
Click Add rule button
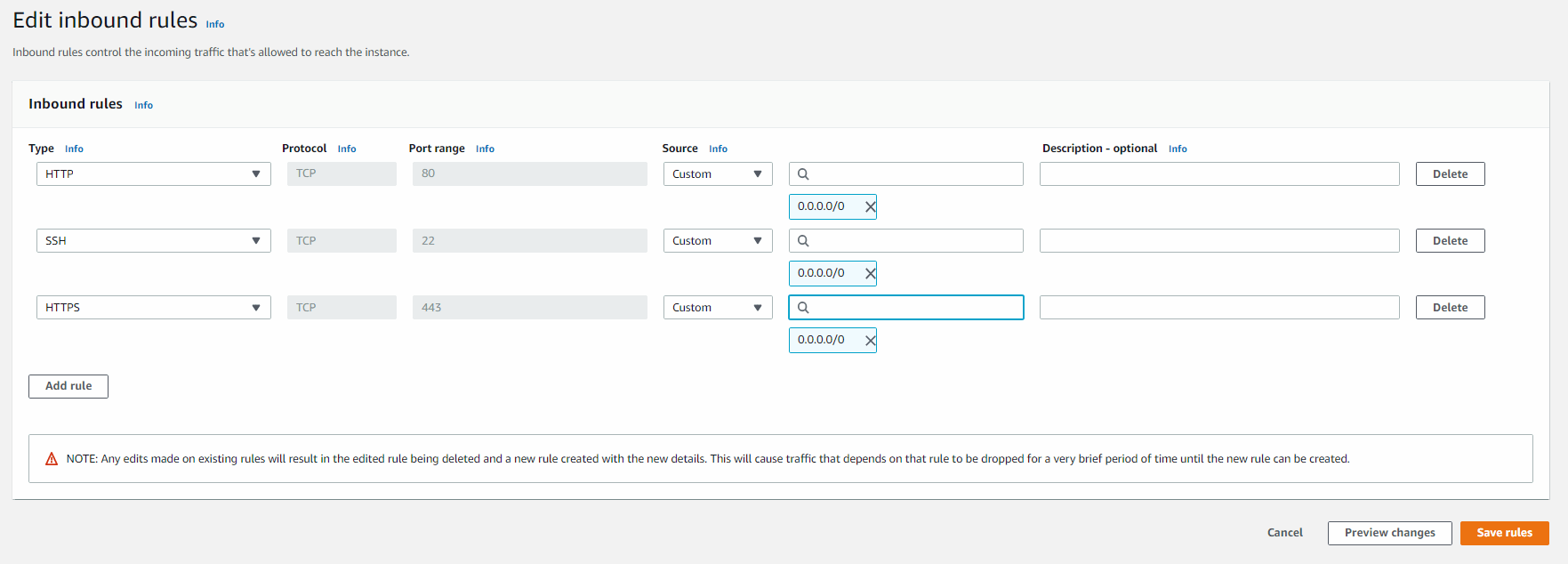68,386
